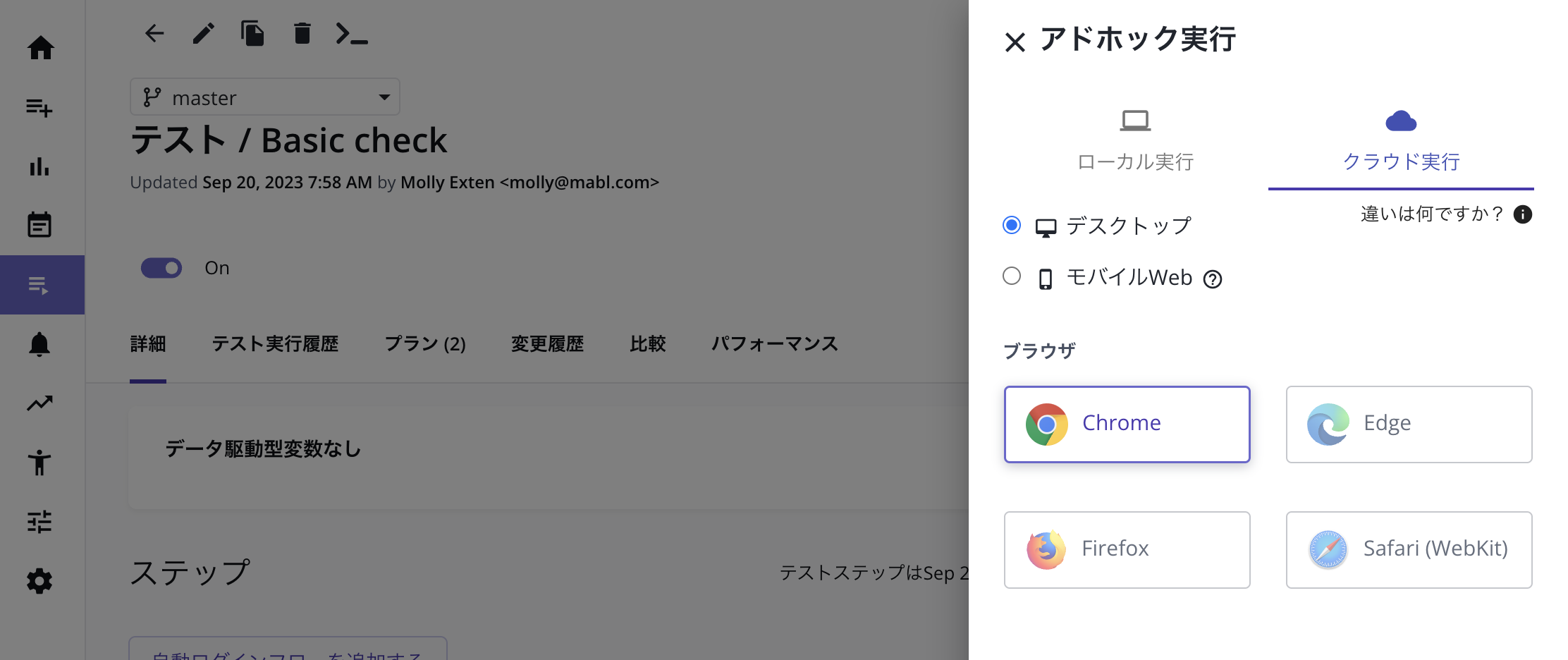Toggle the On switch for the test
Image resolution: width=1568 pixels, height=660 pixels.
pyautogui.click(x=161, y=268)
